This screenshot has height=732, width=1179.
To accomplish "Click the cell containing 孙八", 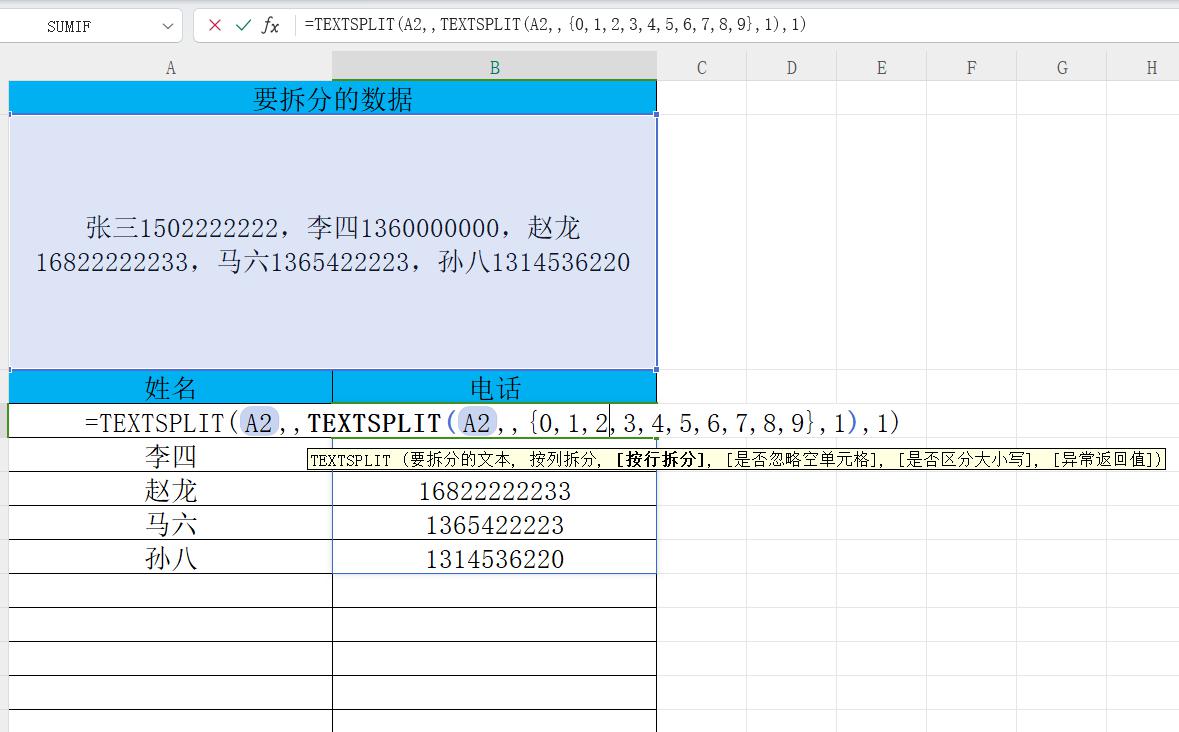I will tap(171, 557).
